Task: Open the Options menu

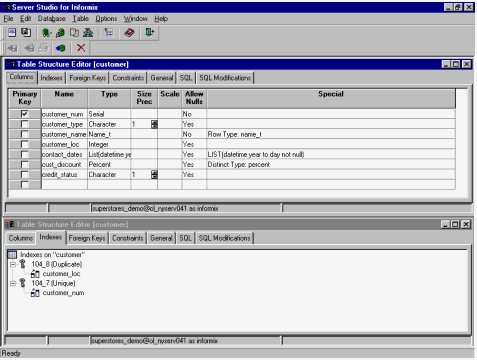Action: pyautogui.click(x=106, y=19)
